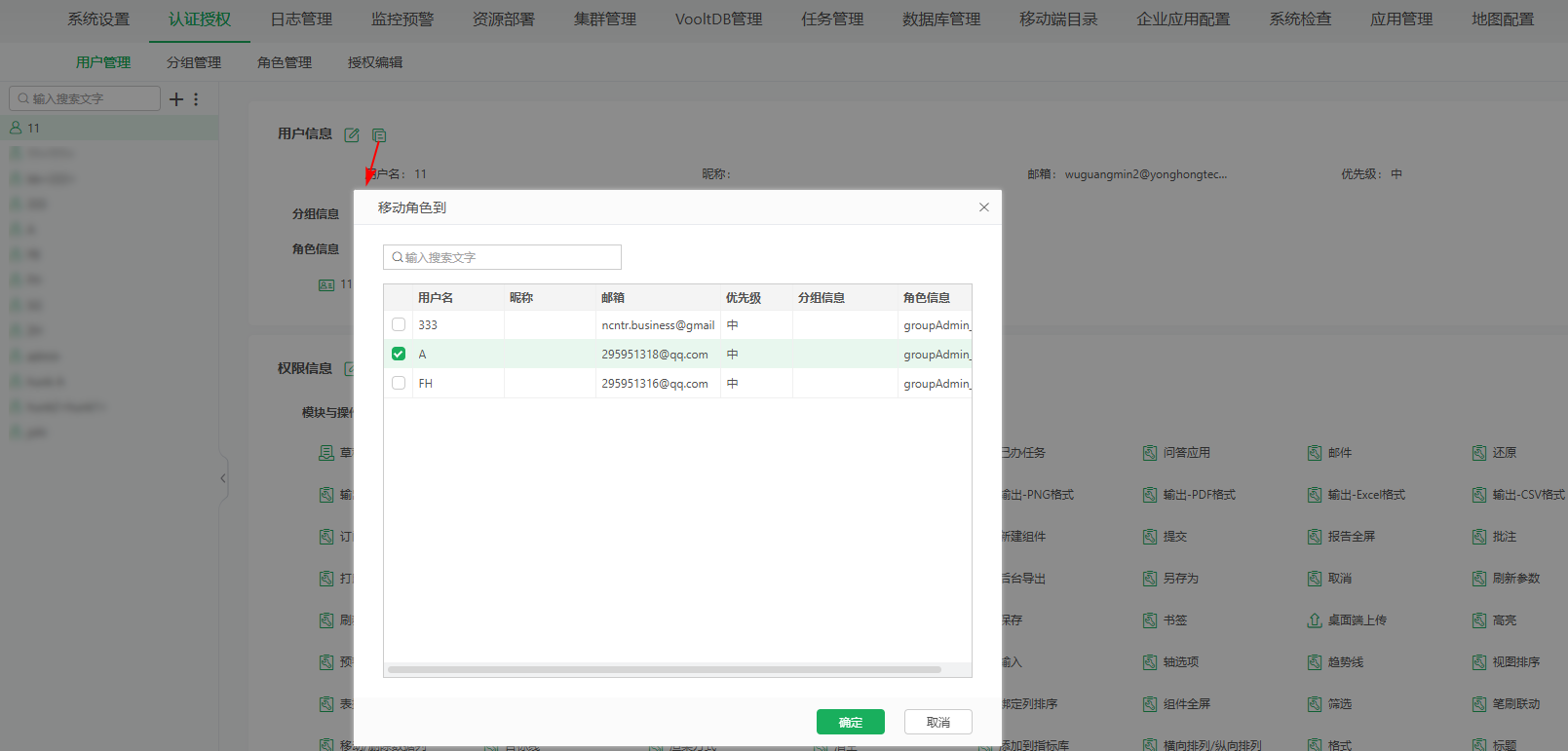The image size is (1568, 751).
Task: Click the dialog horizontal scrollbar
Action: [665, 670]
